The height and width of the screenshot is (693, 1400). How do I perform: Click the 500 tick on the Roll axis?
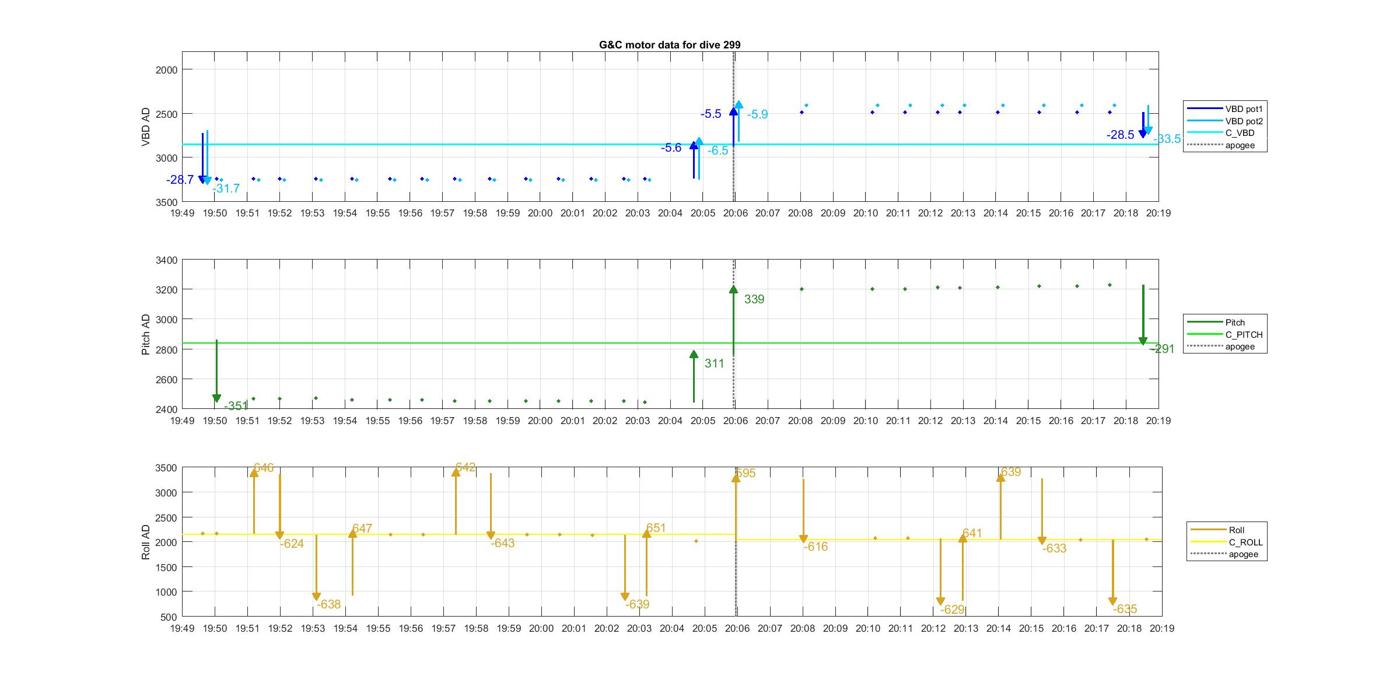coord(169,617)
